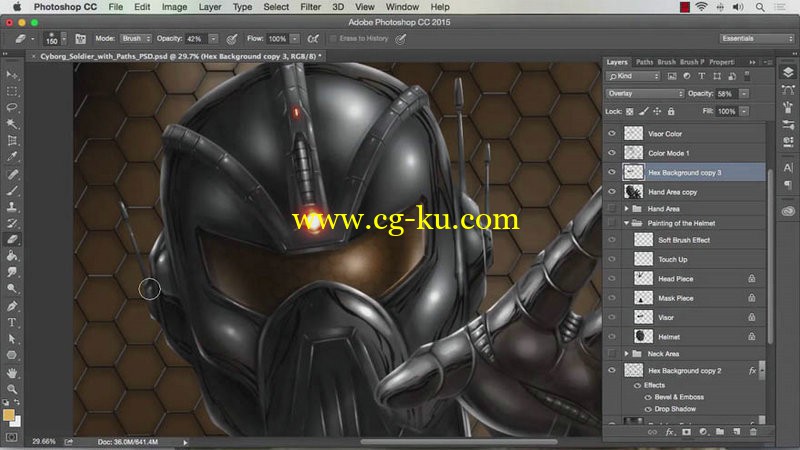Hide the Color Mode 1 layer

(612, 153)
